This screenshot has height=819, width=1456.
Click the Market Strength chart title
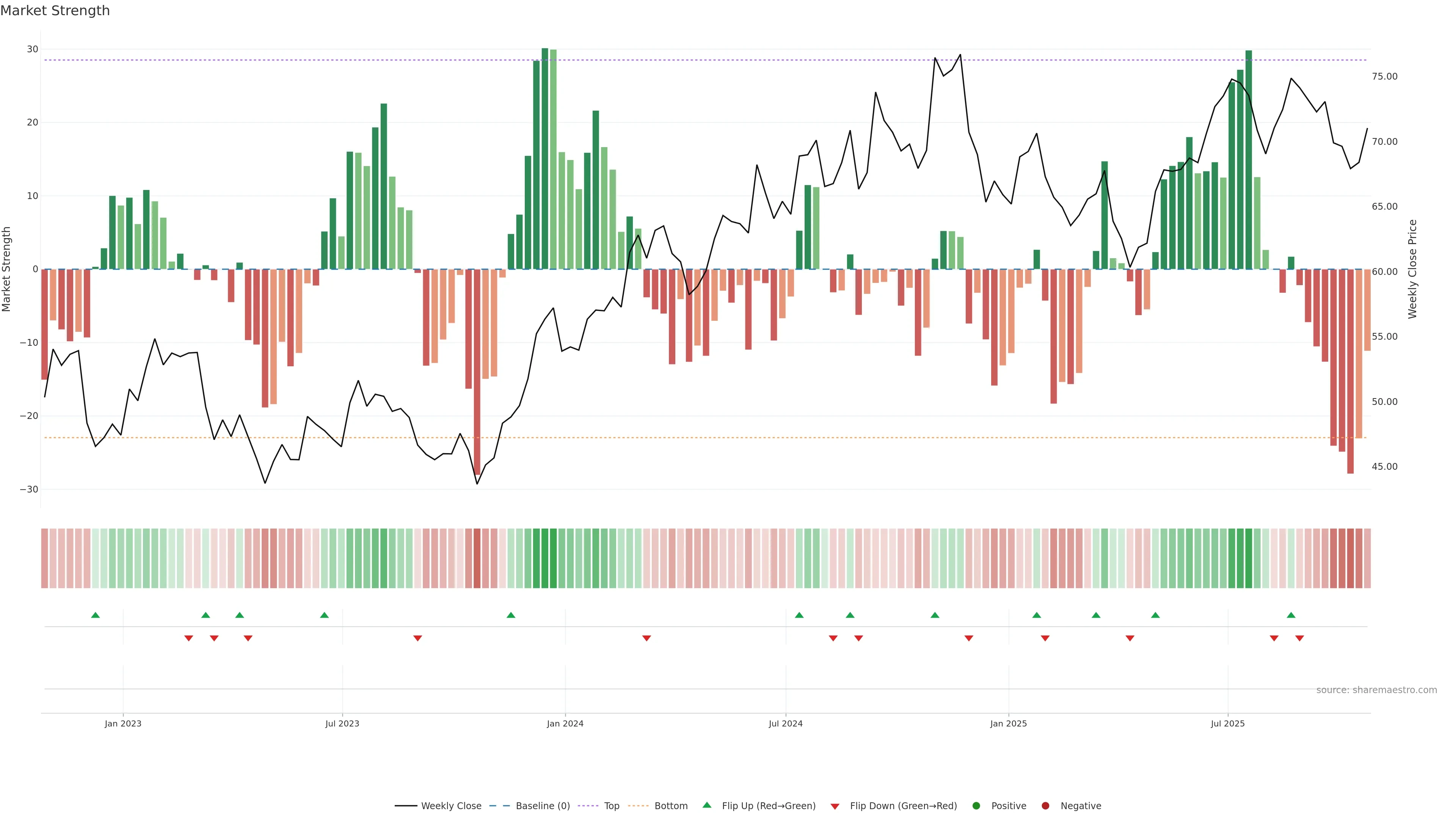(55, 11)
